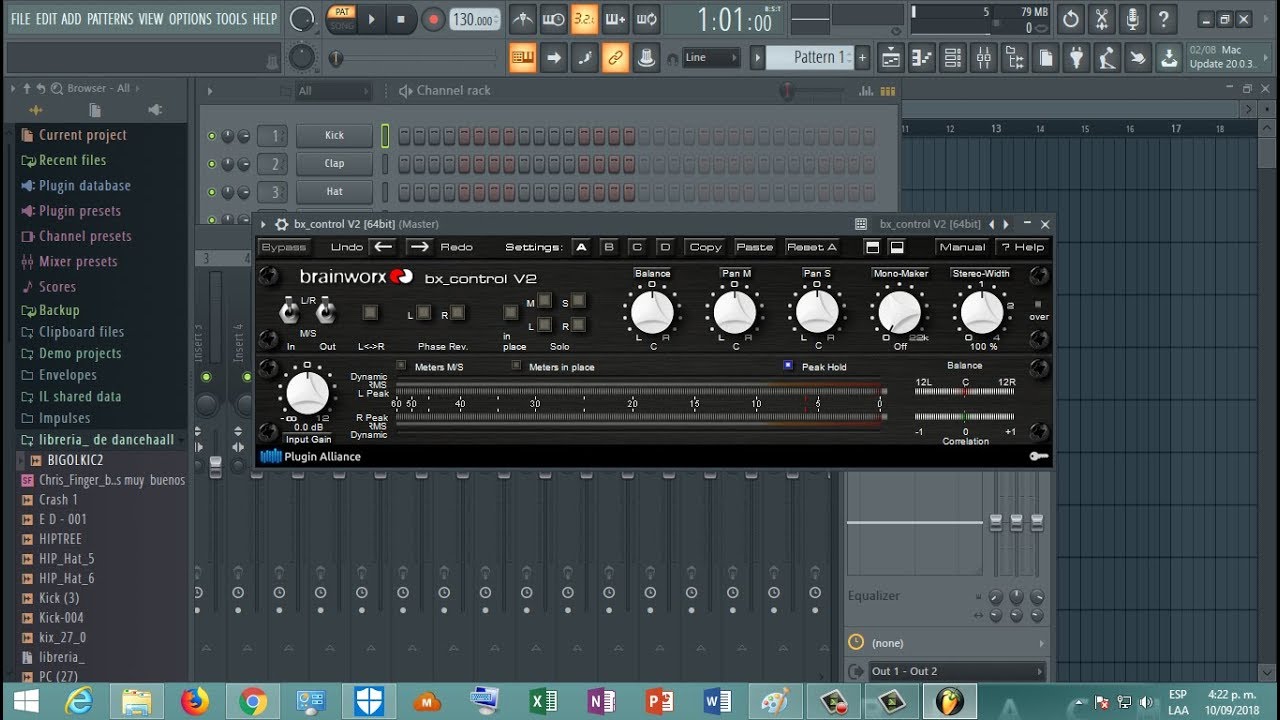
Task: Click Undo arrow in bx_control
Action: click(384, 247)
